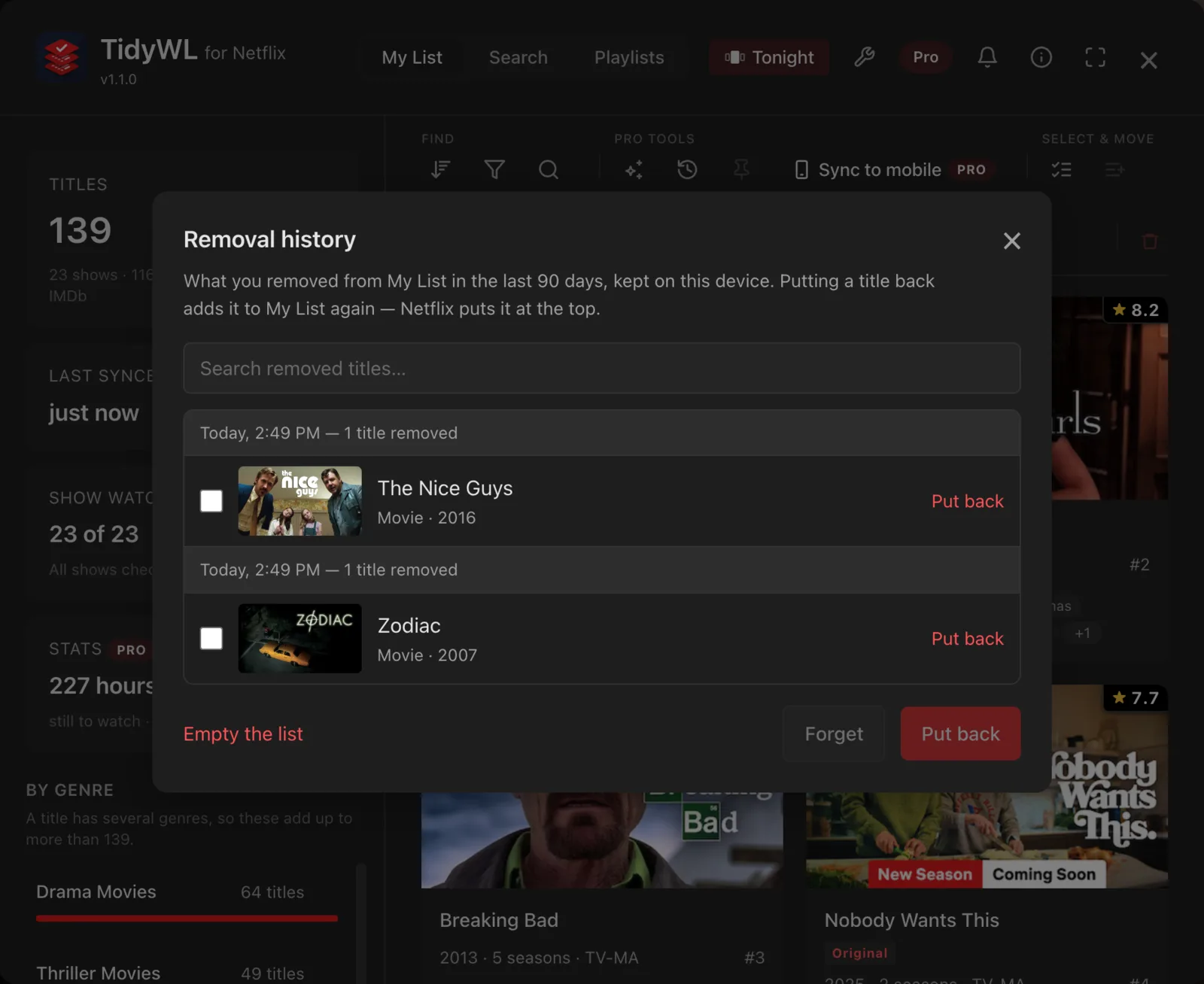Click the Drama Movies genre bar
This screenshot has width=1204, height=984.
187,918
